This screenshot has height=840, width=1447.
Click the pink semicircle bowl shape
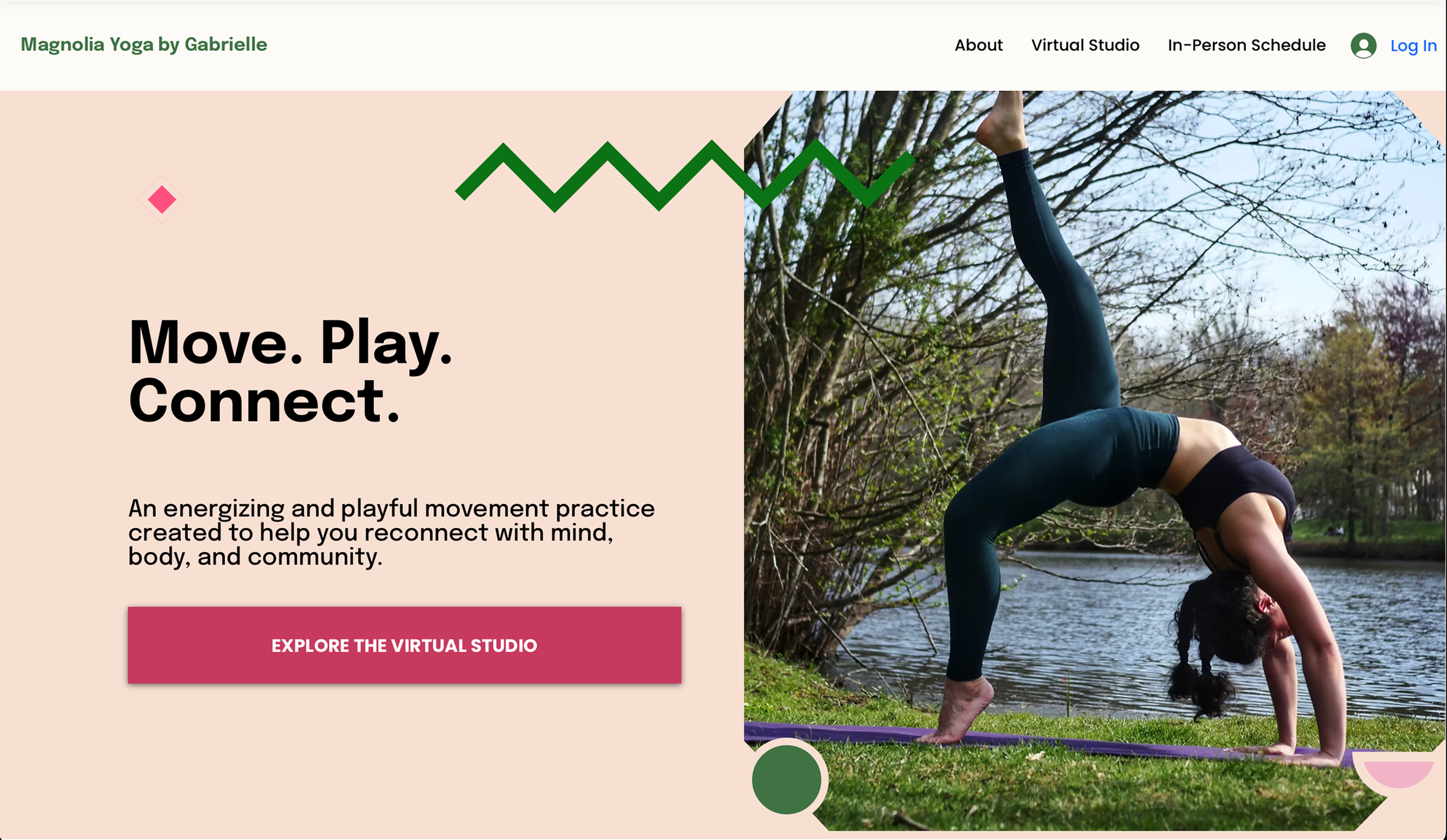1398,774
